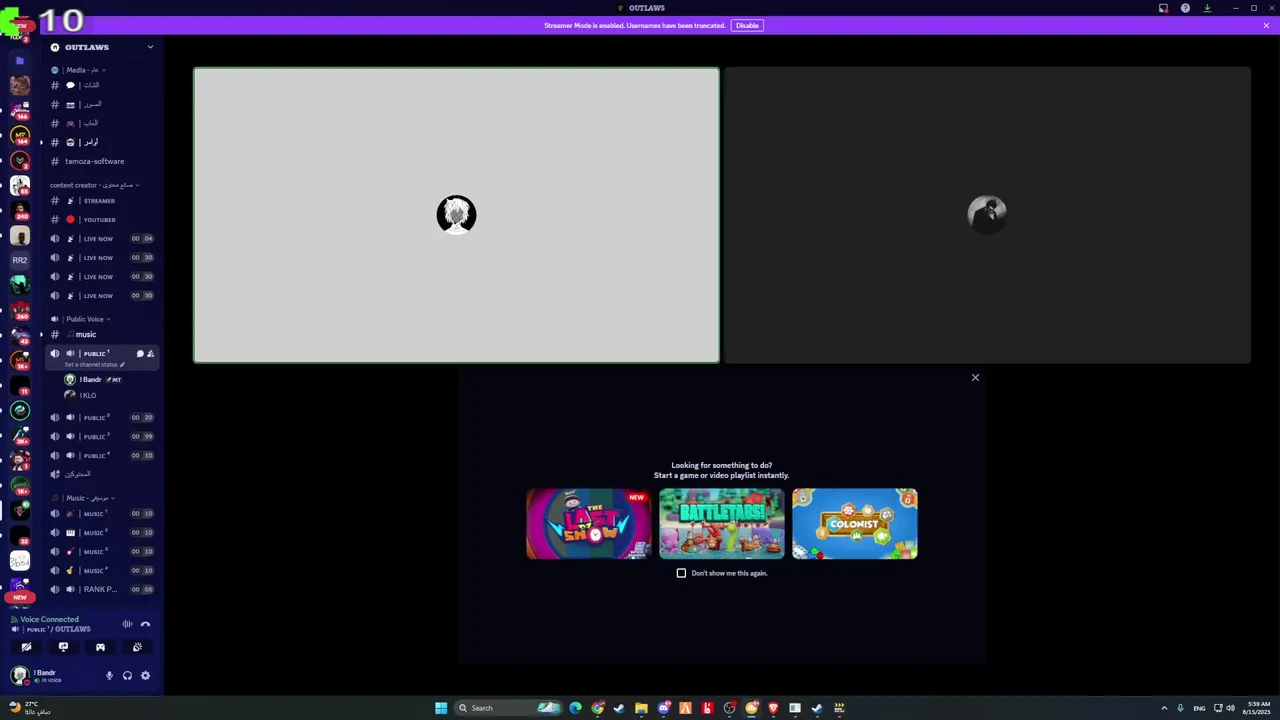Screen dimensions: 1280x720
Task: Start The Last Show activity
Action: click(589, 524)
